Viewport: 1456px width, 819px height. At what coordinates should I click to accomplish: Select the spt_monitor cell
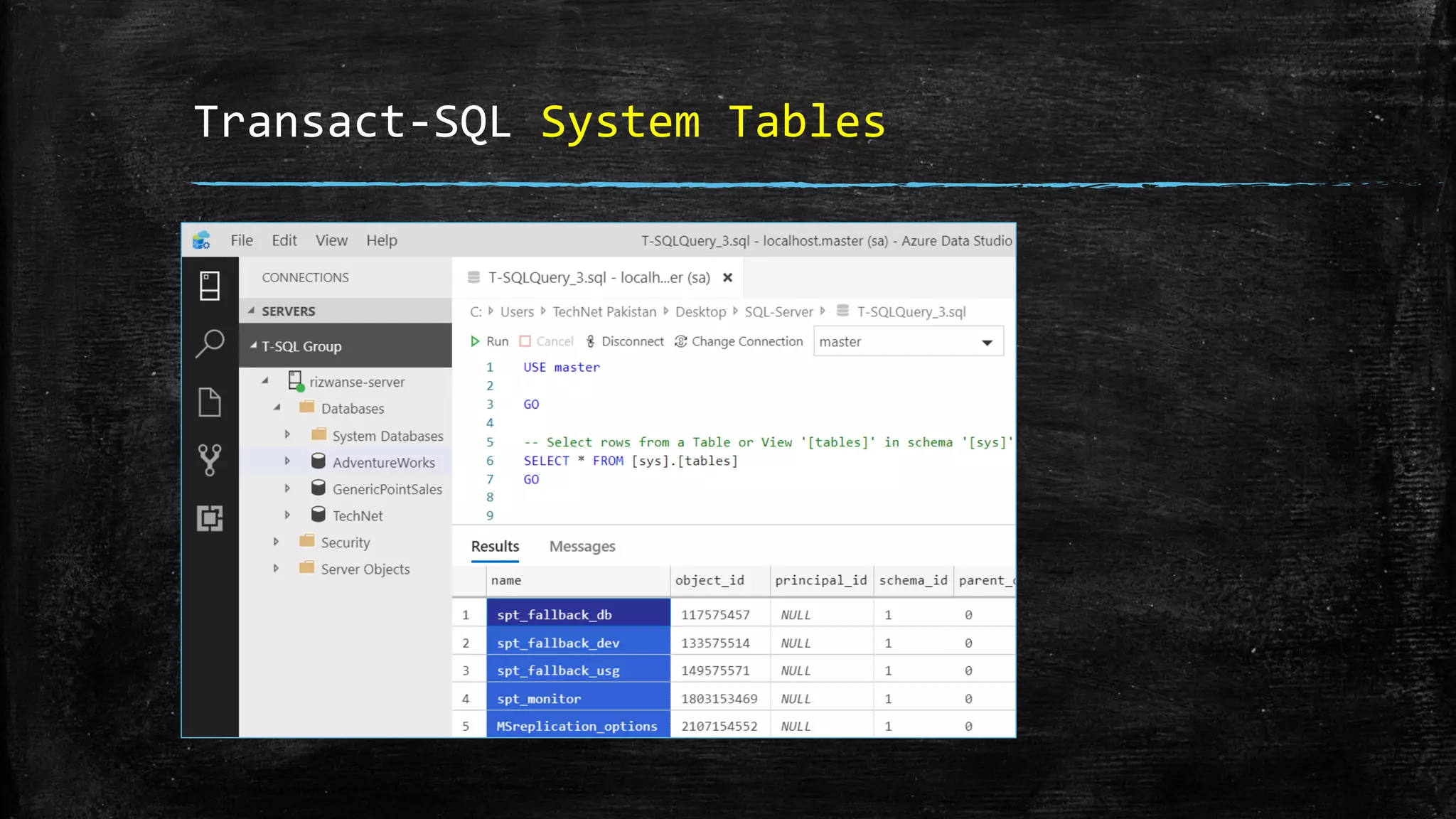click(578, 698)
